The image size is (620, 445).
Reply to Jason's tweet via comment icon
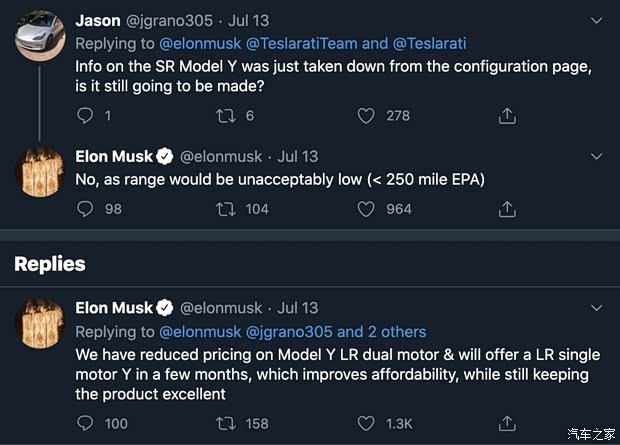85,116
